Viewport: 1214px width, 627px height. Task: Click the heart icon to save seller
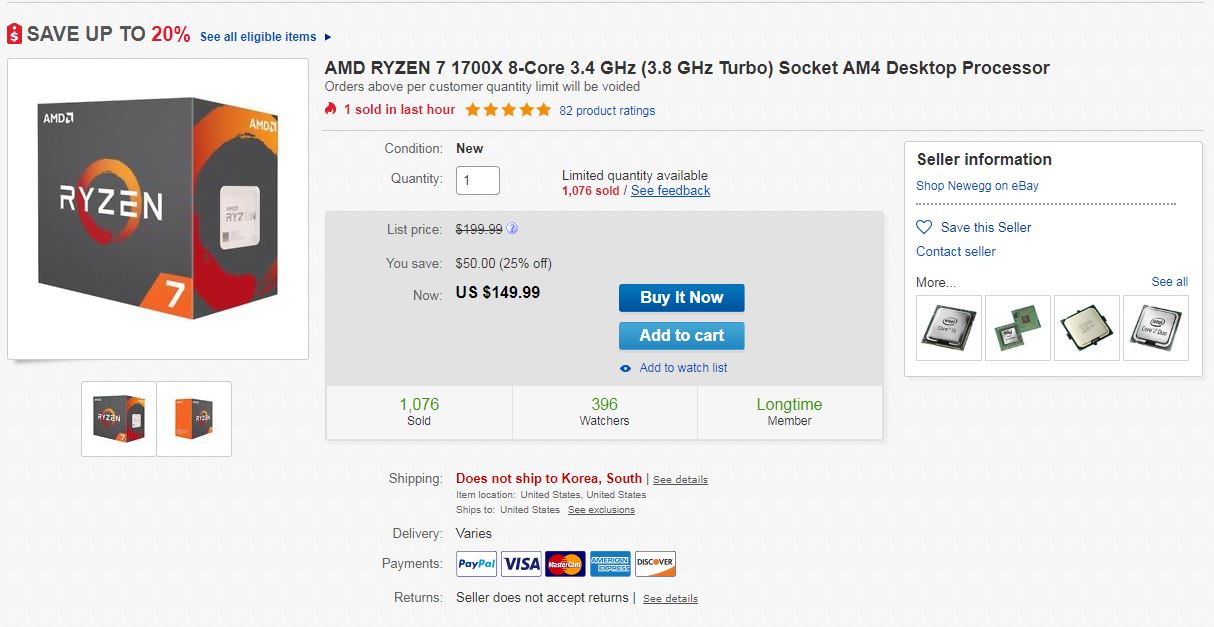[924, 227]
